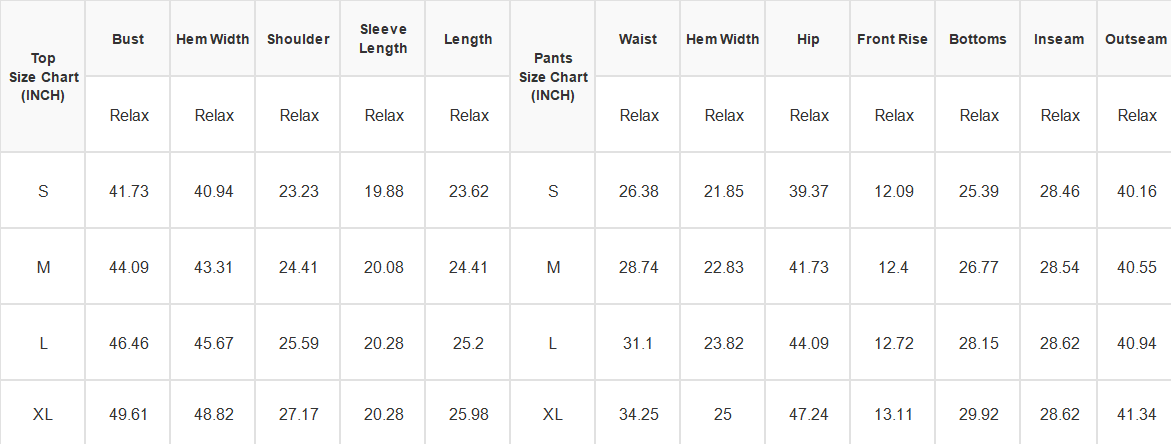This screenshot has width=1171, height=444.
Task: Click the Top Size Chart (INCH) cell
Action: coord(43,77)
